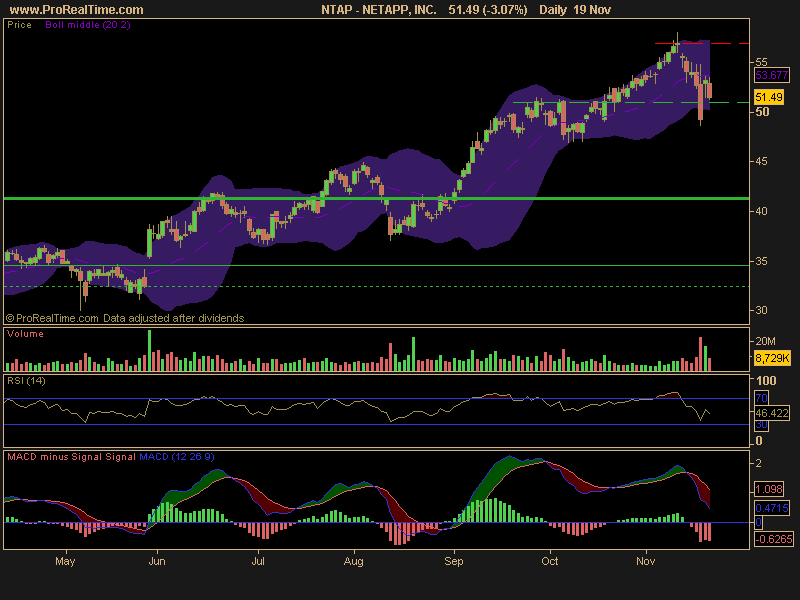
Task: Click the tallest volume bar at end of May
Action: click(149, 351)
